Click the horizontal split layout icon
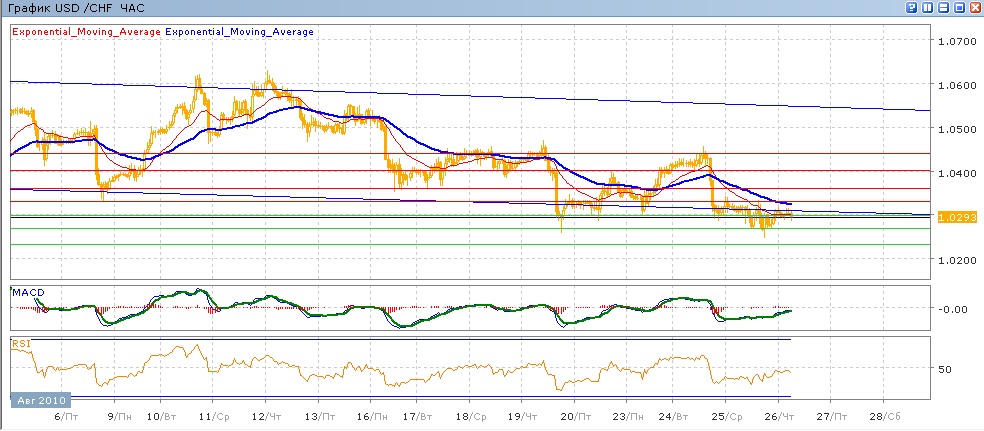Viewport: 984px width, 431px height. point(943,7)
